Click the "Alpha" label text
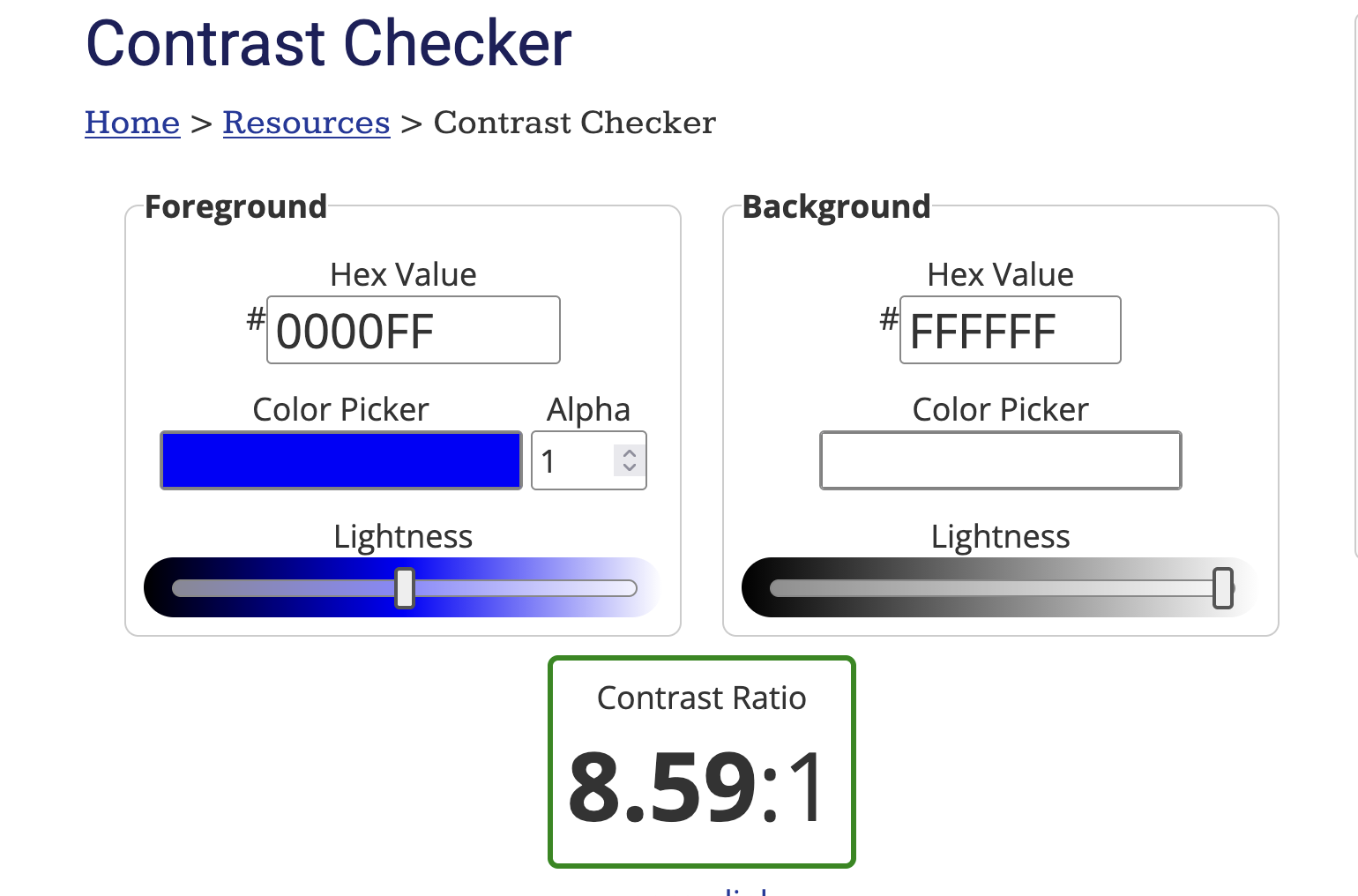The image size is (1358, 896). [588, 410]
